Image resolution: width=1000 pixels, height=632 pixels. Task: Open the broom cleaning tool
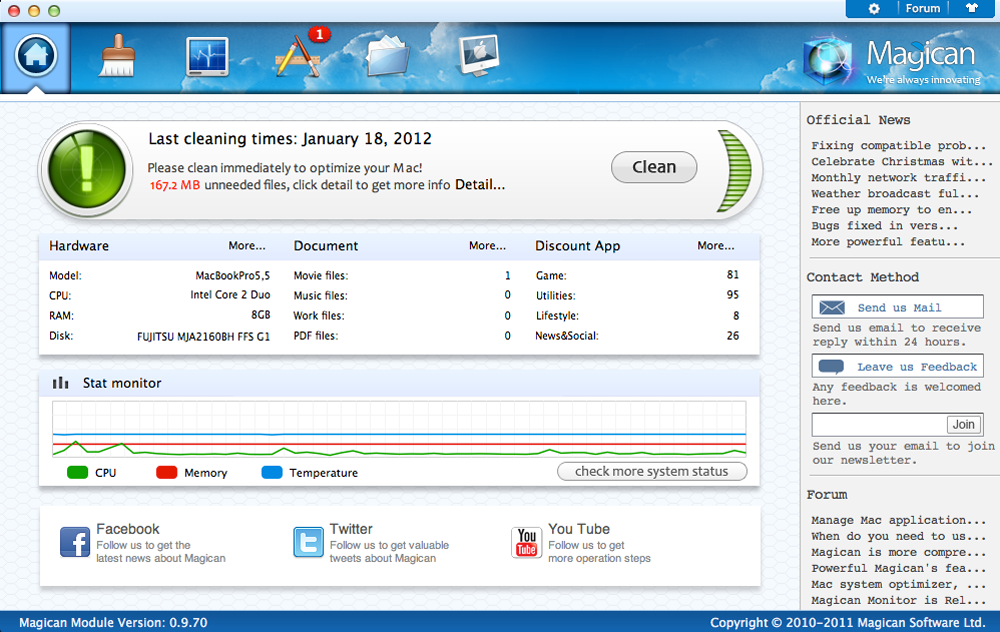pos(117,56)
